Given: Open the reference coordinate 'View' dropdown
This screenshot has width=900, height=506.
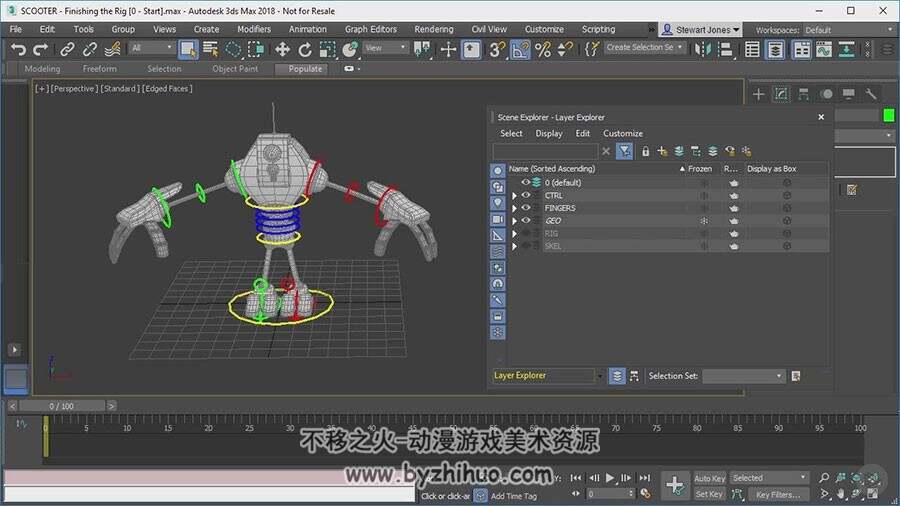Looking at the screenshot, I should 385,48.
